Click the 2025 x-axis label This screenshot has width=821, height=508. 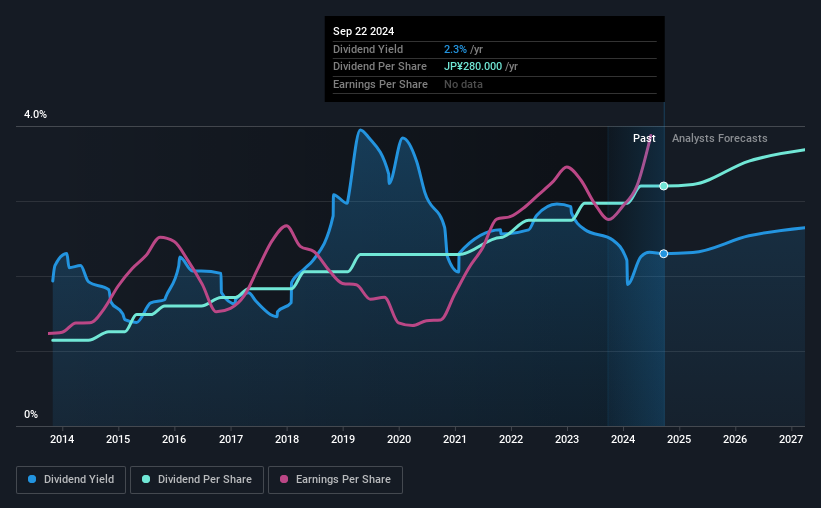[679, 439]
